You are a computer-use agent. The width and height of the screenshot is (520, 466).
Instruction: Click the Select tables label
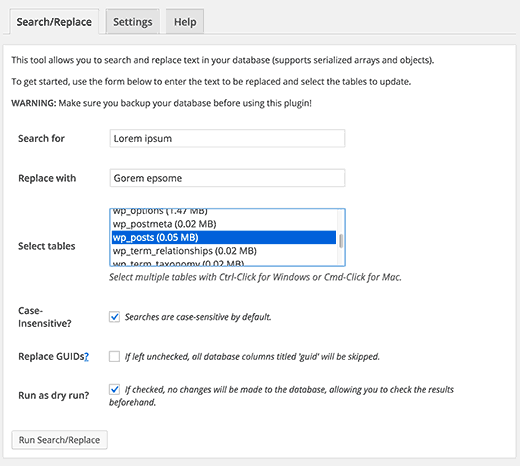[x=47, y=246]
